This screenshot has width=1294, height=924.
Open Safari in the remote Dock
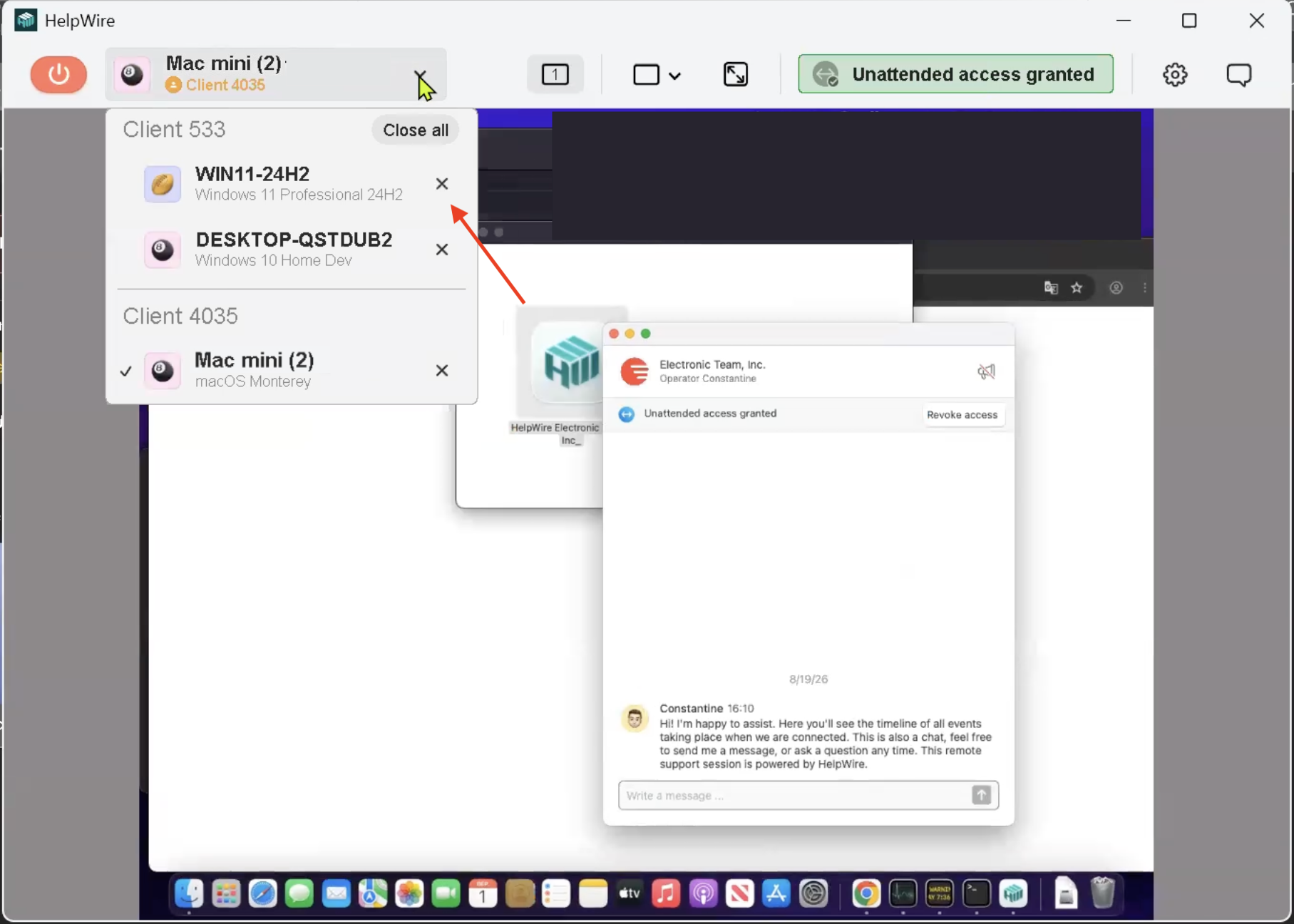tap(262, 893)
